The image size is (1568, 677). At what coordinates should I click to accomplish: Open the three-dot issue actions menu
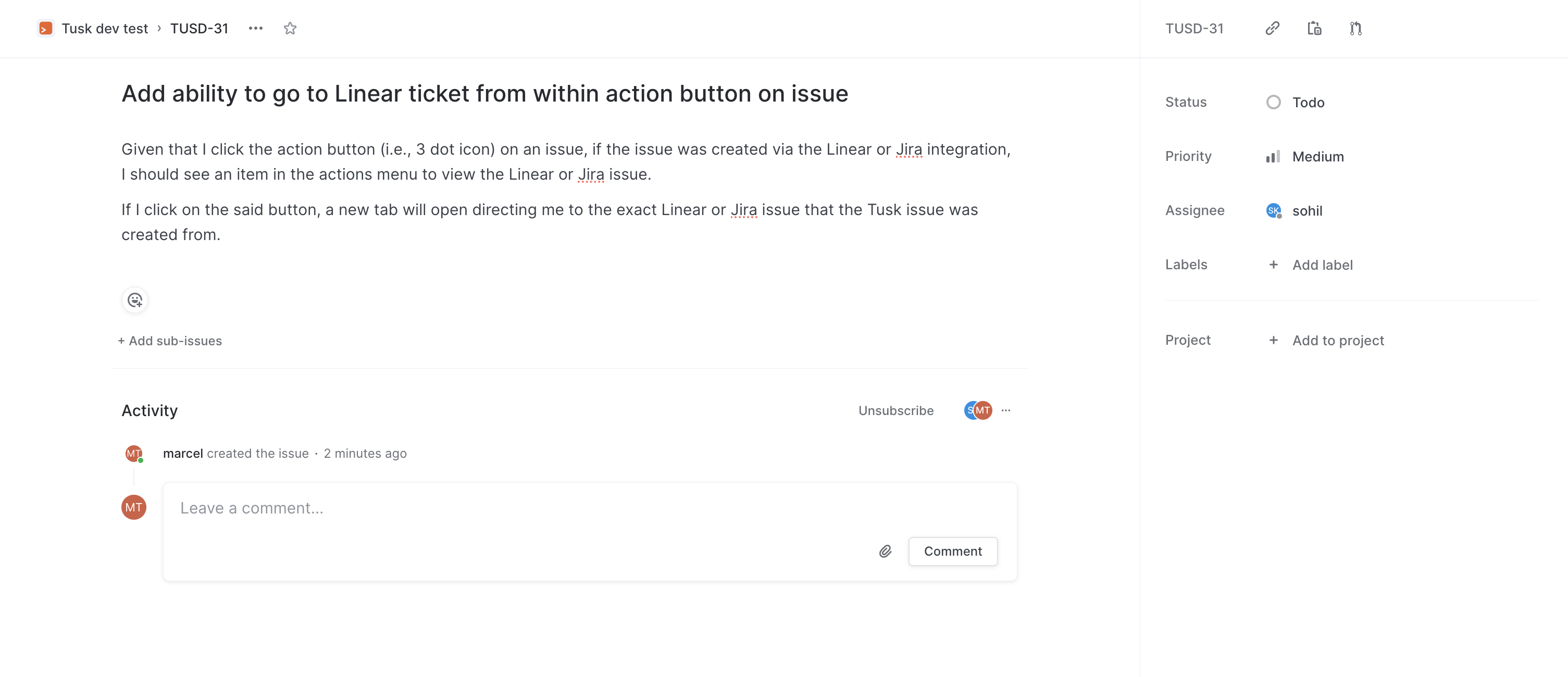[256, 29]
